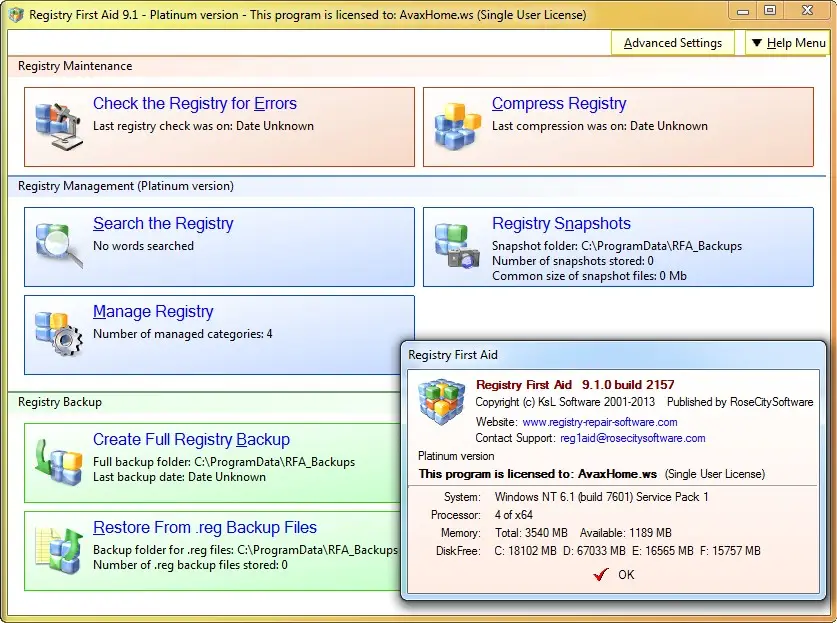Viewport: 837px width, 623px height.
Task: Click the reg1aid@rosecitysoftware.com support email
Action: 633,438
